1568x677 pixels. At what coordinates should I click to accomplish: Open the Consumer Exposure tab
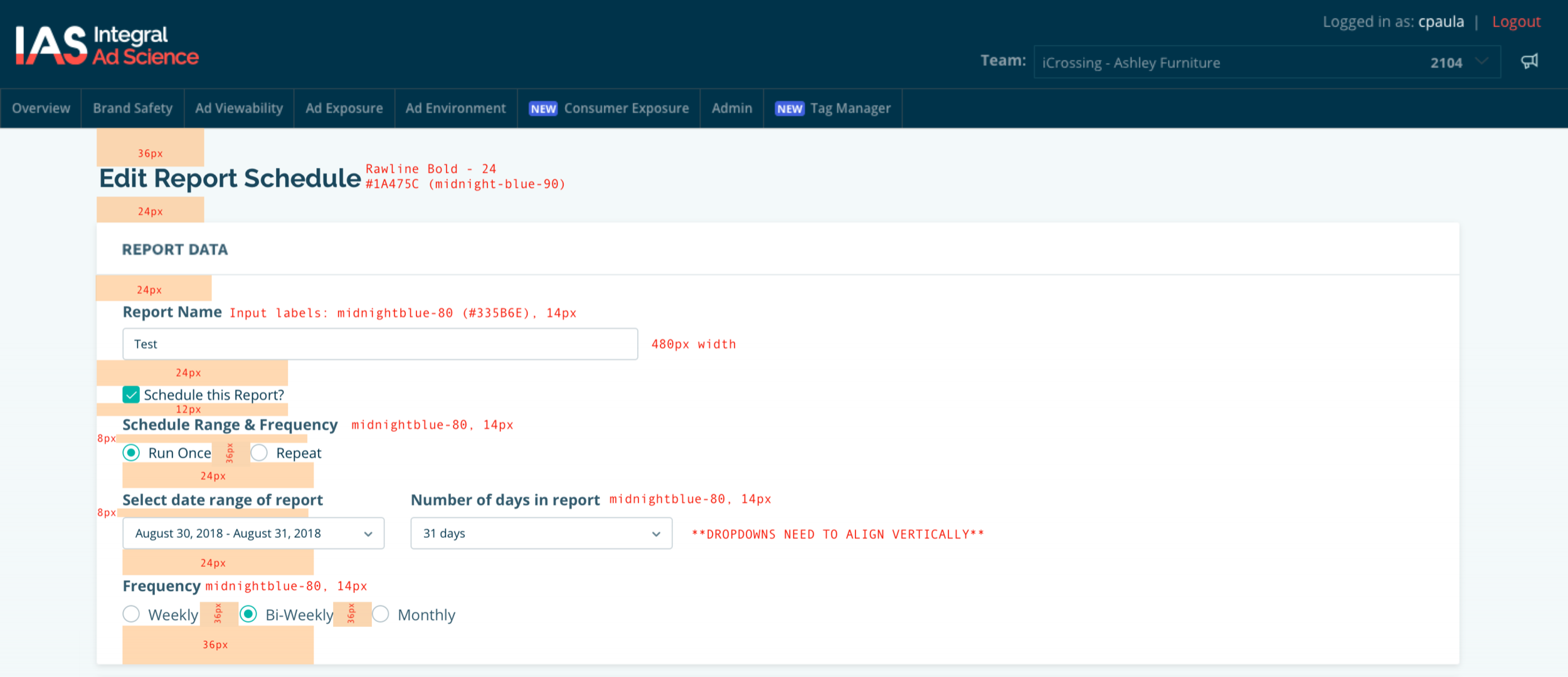pos(608,108)
